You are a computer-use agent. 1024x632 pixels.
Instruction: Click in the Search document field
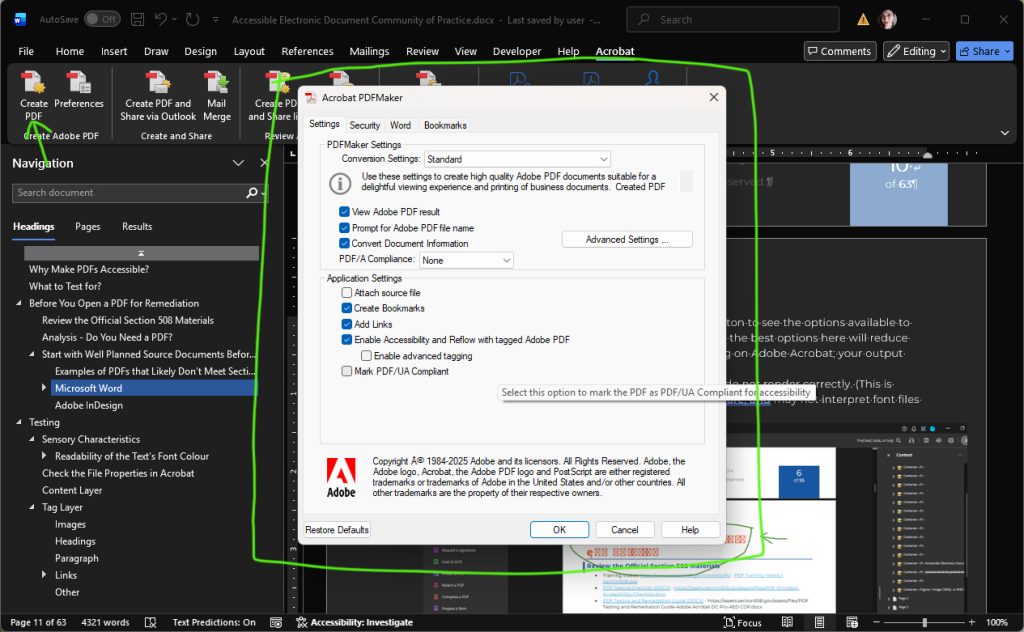pyautogui.click(x=129, y=193)
